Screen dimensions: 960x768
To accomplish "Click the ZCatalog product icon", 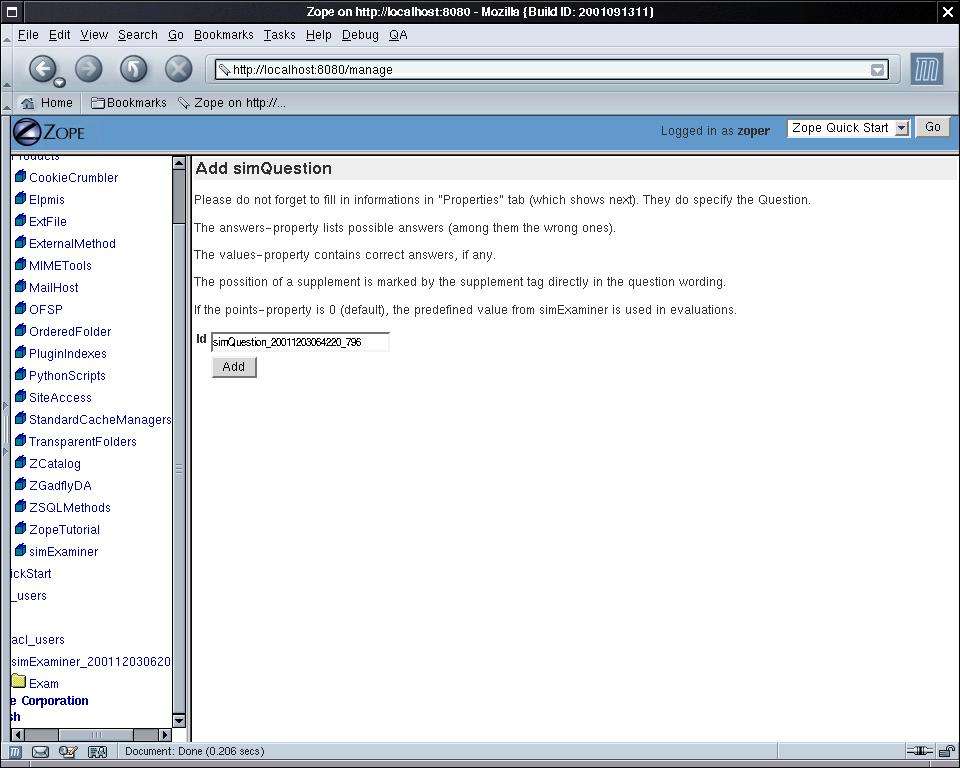I will (20, 463).
